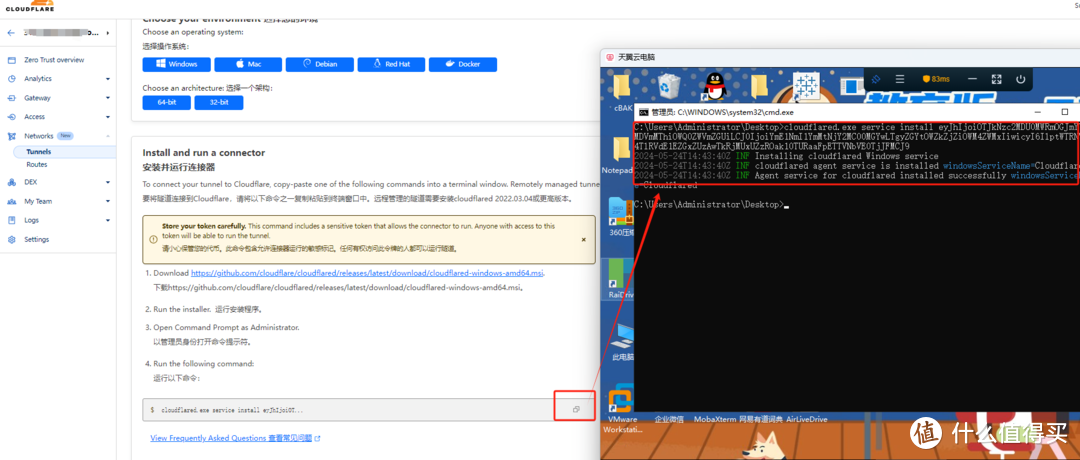1080x460 pixels.
Task: Click the Recycle Bin icon on the remote desktop
Action: coord(668,87)
